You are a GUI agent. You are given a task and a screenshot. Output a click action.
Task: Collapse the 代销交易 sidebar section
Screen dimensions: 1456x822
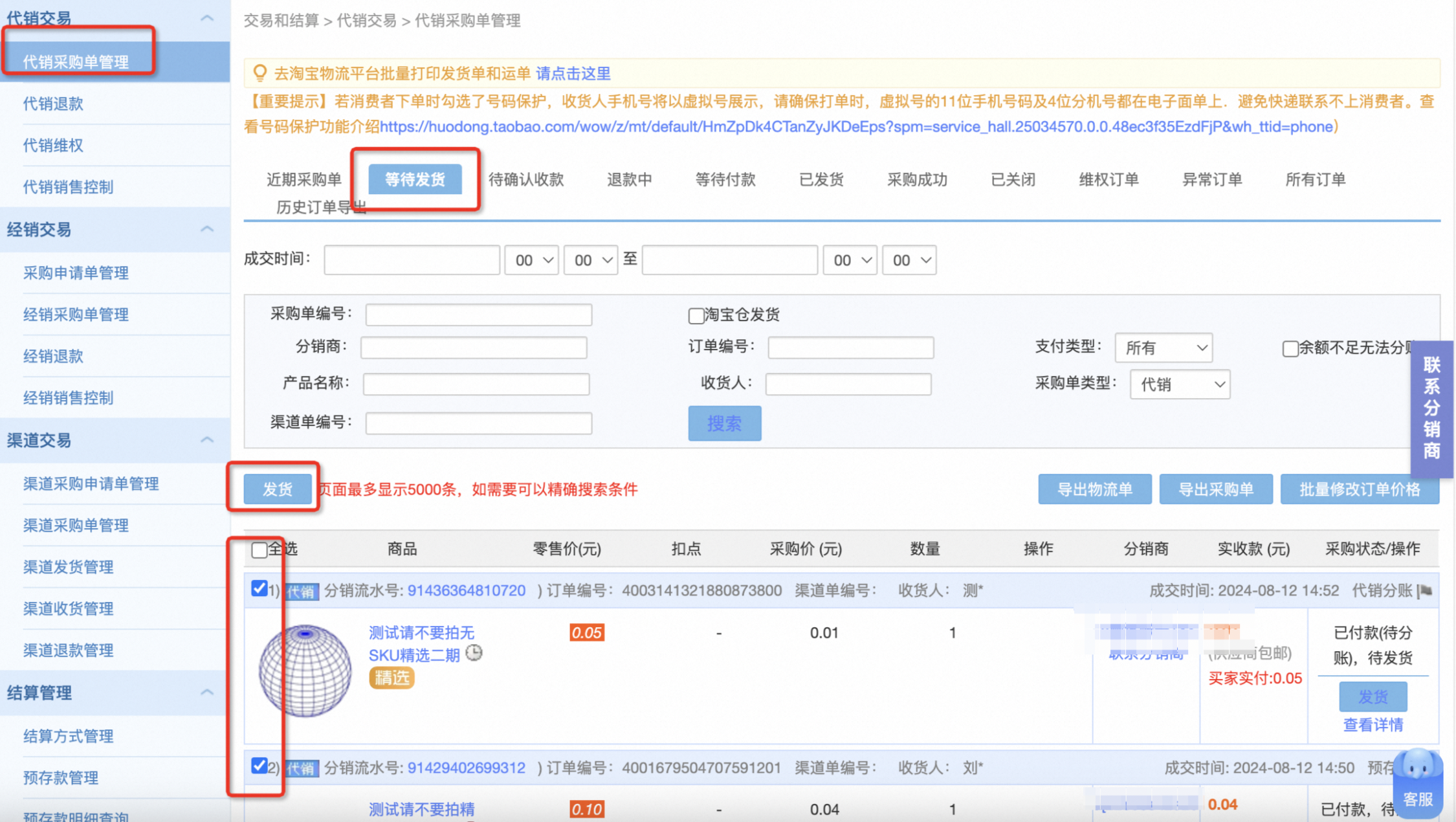coord(207,18)
